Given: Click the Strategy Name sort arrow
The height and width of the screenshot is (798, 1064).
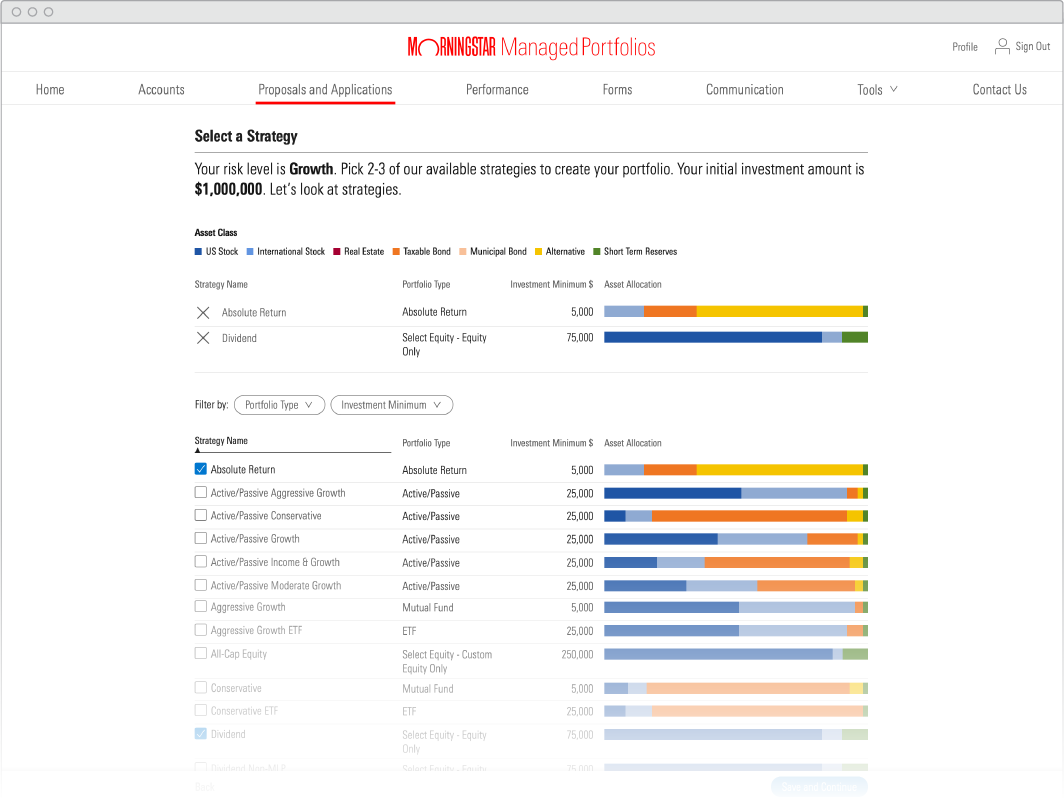Looking at the screenshot, I should 198,451.
